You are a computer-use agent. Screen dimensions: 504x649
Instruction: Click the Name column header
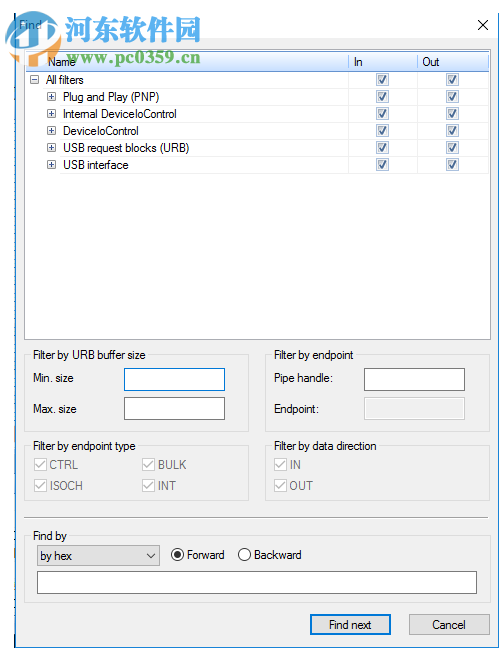click(187, 62)
